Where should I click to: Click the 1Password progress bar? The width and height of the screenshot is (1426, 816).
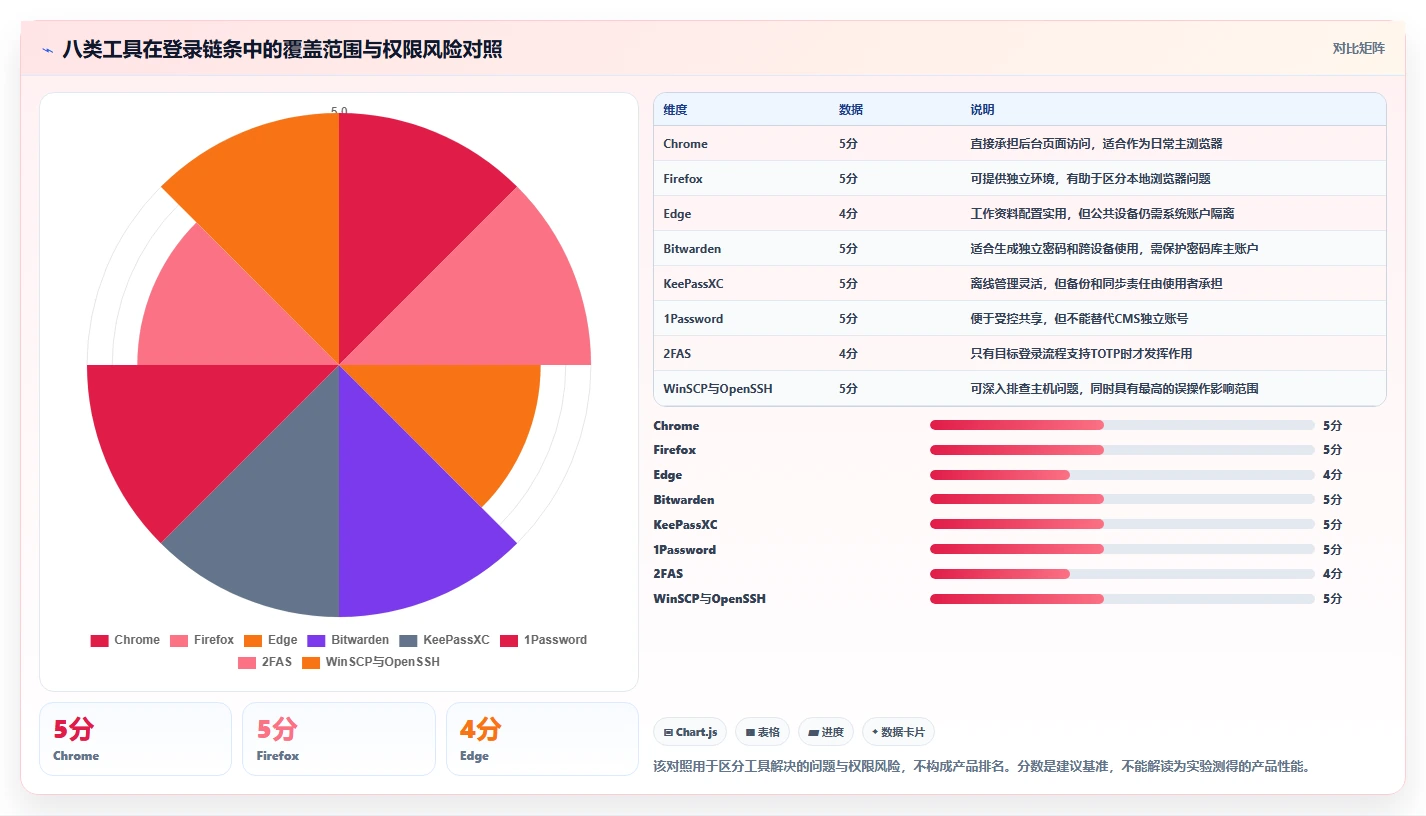(x=1122, y=549)
